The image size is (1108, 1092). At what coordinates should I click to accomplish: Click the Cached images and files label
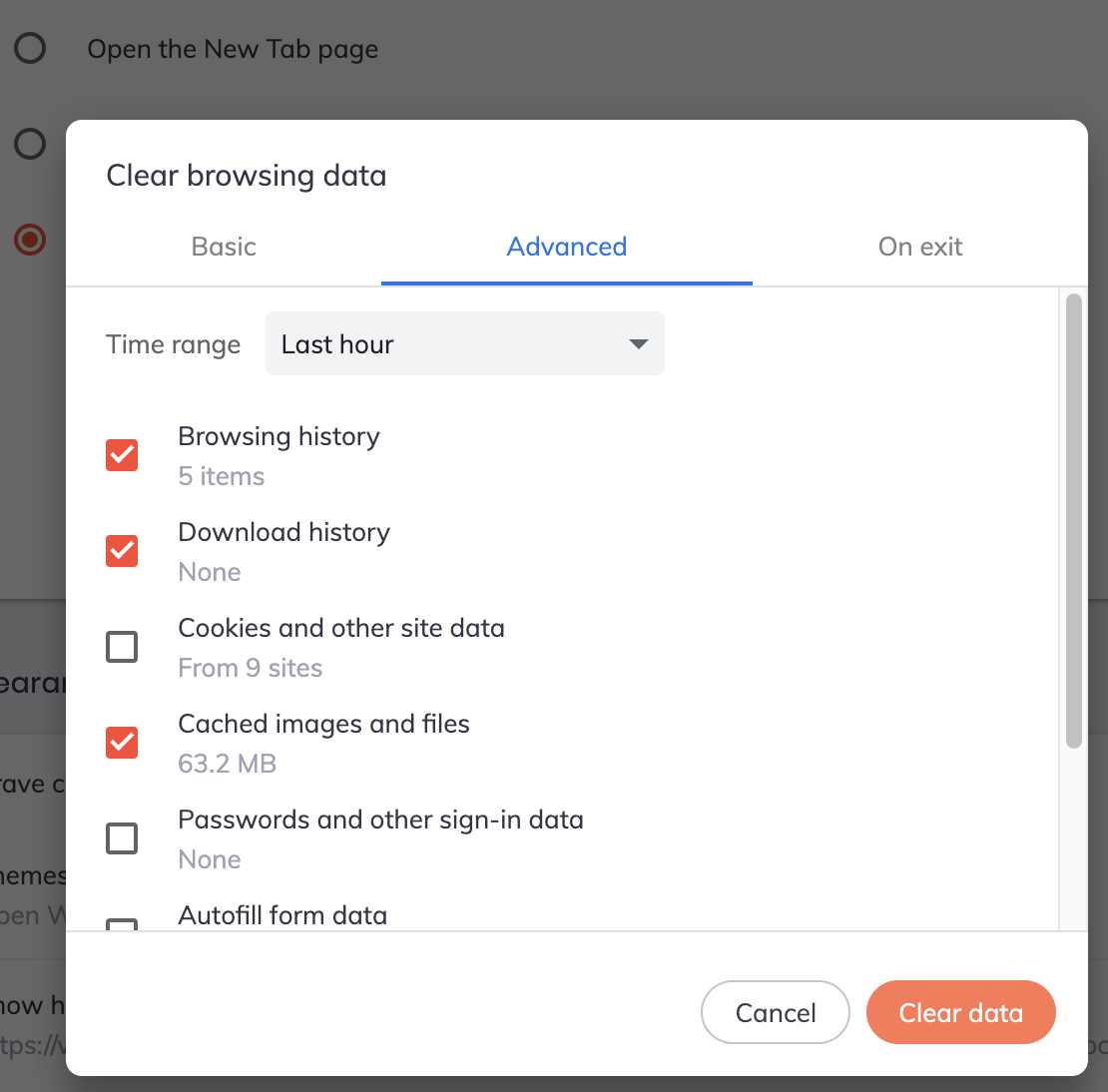click(323, 724)
